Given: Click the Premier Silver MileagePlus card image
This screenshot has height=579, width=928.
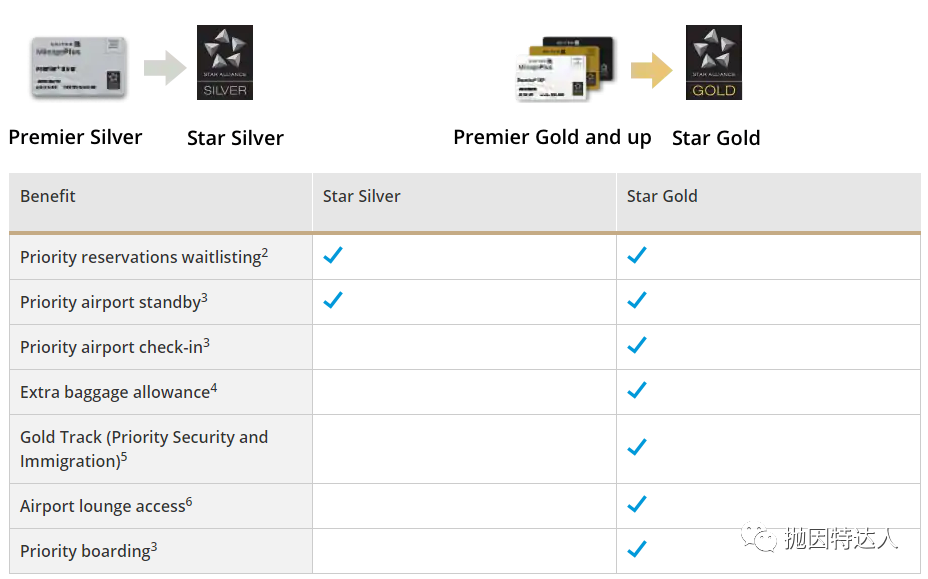Looking at the screenshot, I should tap(77, 68).
